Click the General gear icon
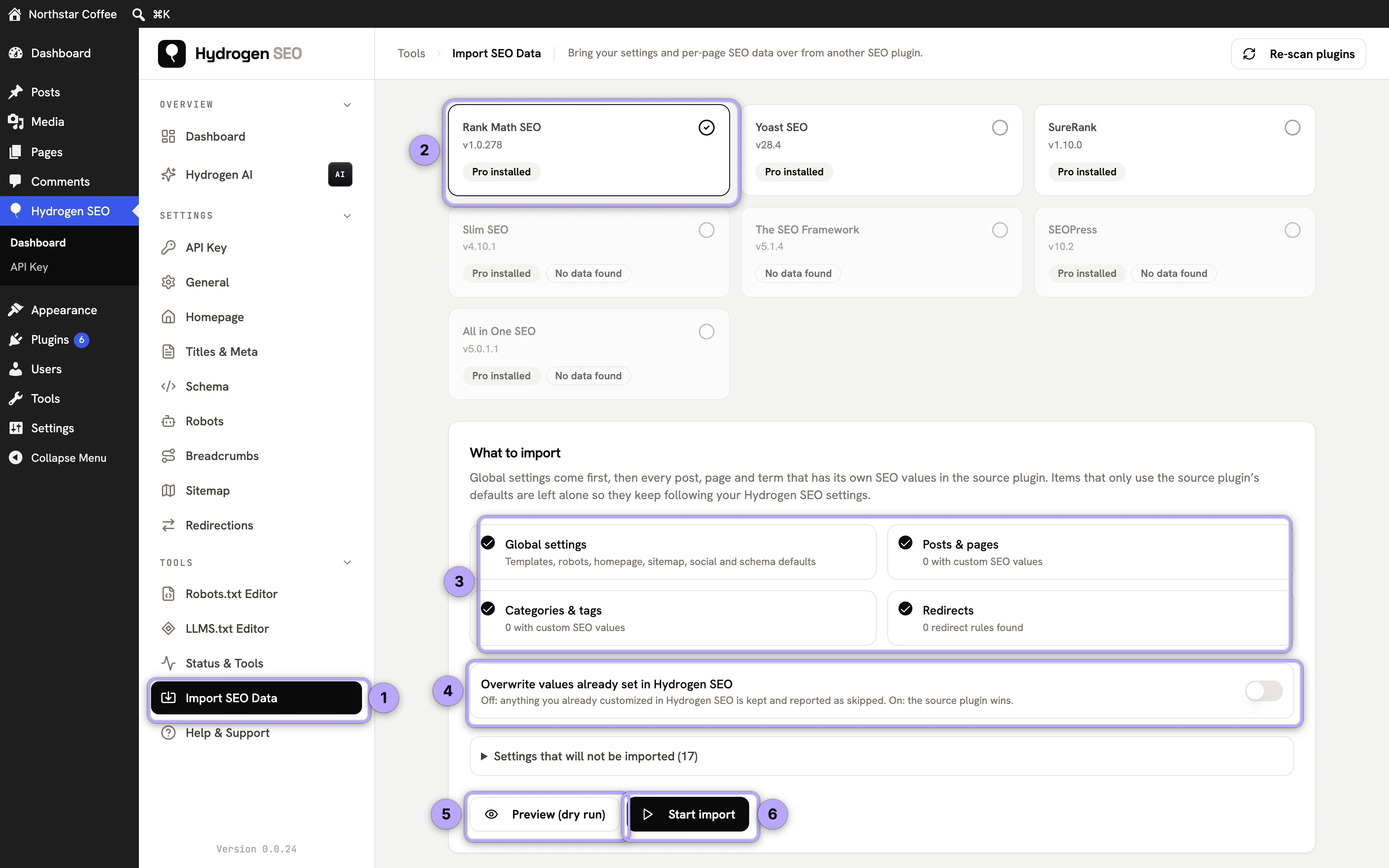 click(168, 283)
